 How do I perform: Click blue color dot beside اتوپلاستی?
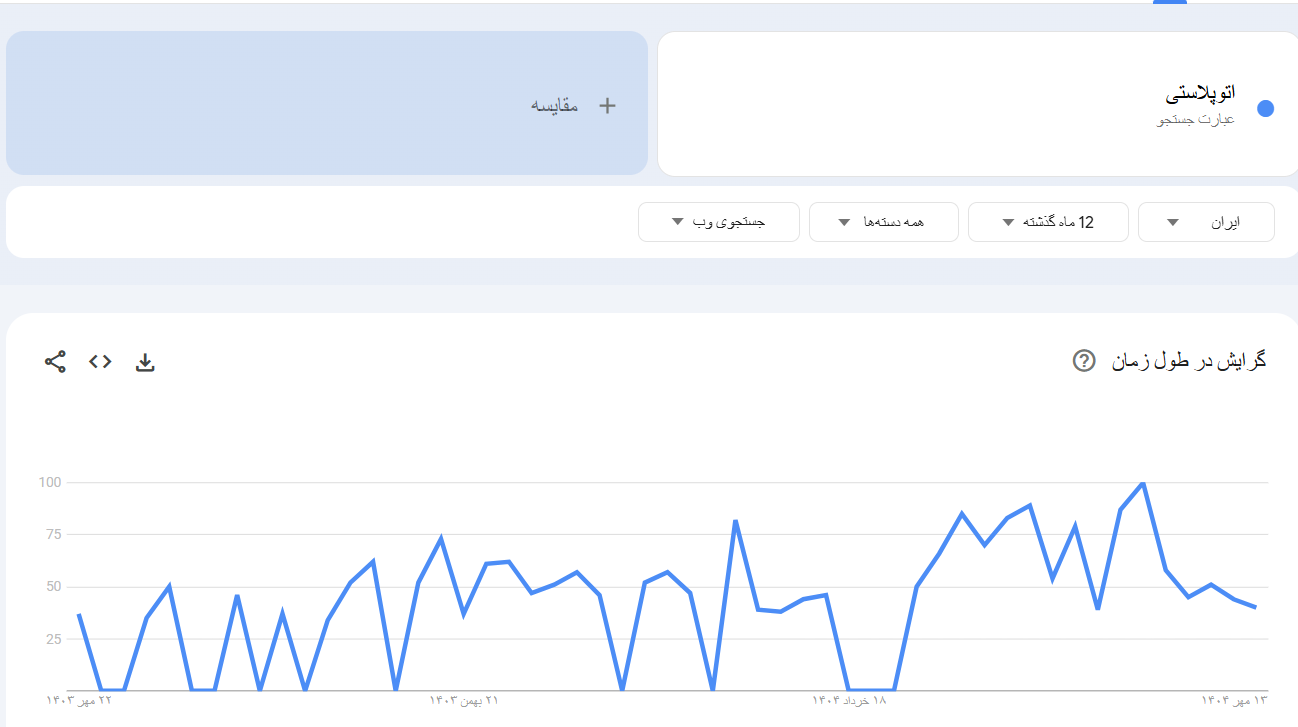tap(1265, 109)
